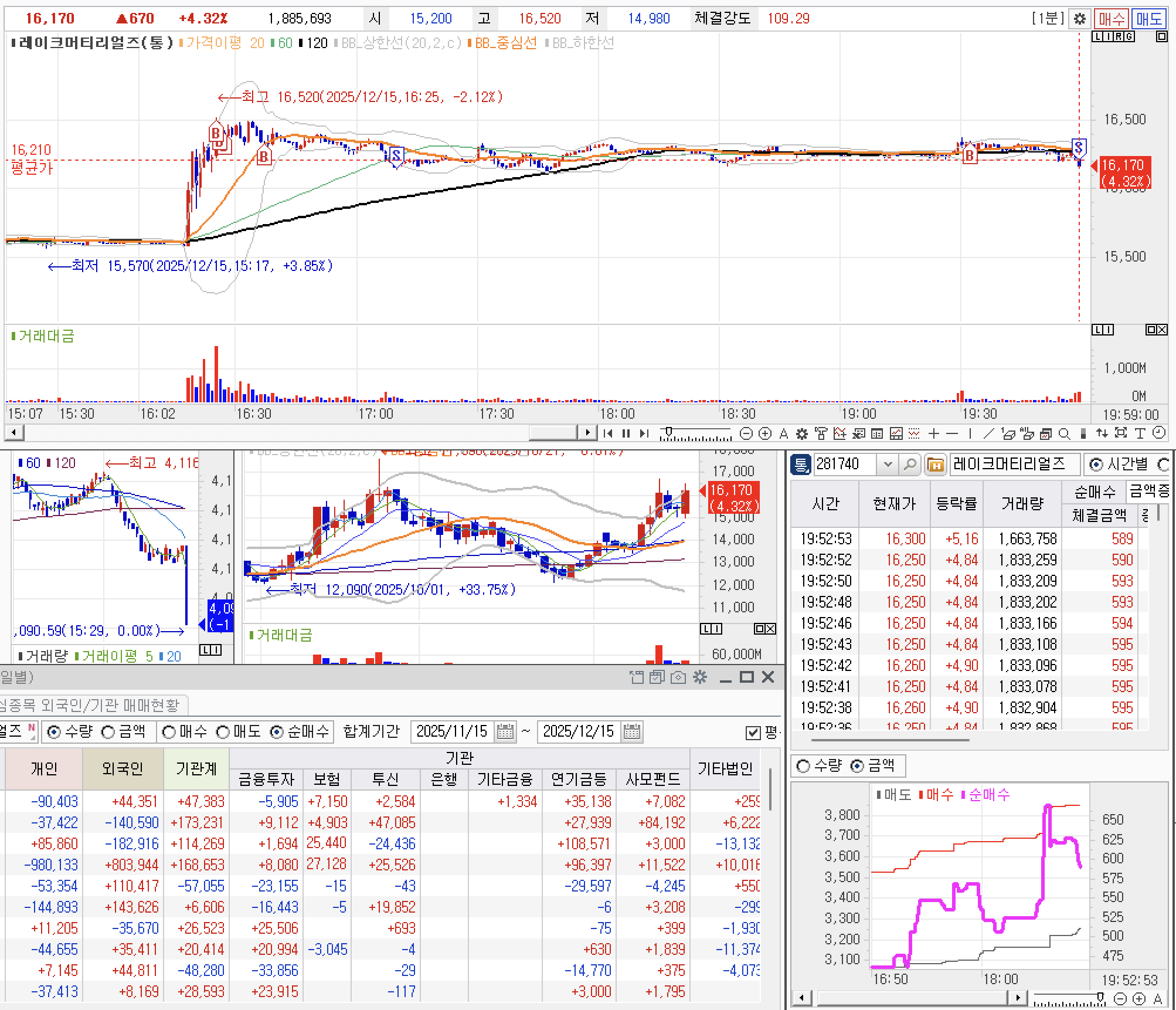Image resolution: width=1176 pixels, height=1010 pixels.
Task: Click the clock icon at the toolbar end
Action: pyautogui.click(x=1158, y=433)
